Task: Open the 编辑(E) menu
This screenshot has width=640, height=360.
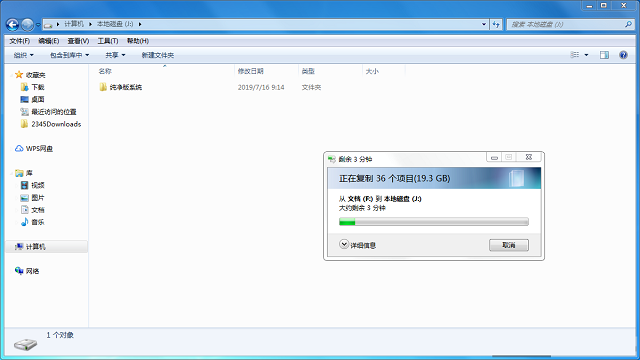Action: click(x=49, y=41)
